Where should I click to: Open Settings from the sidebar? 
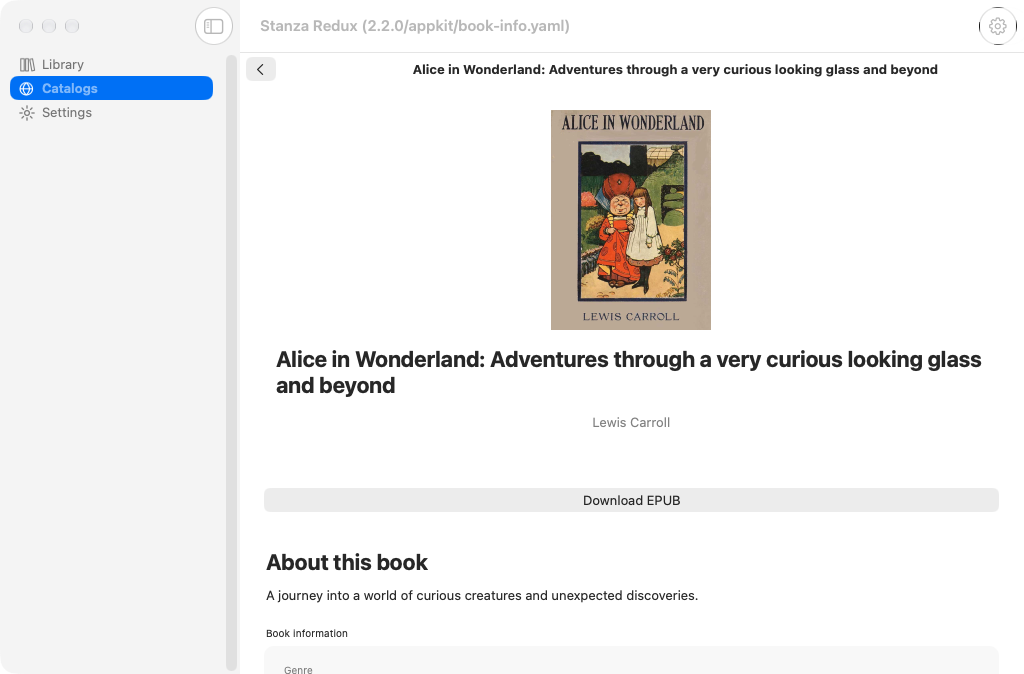coord(111,112)
